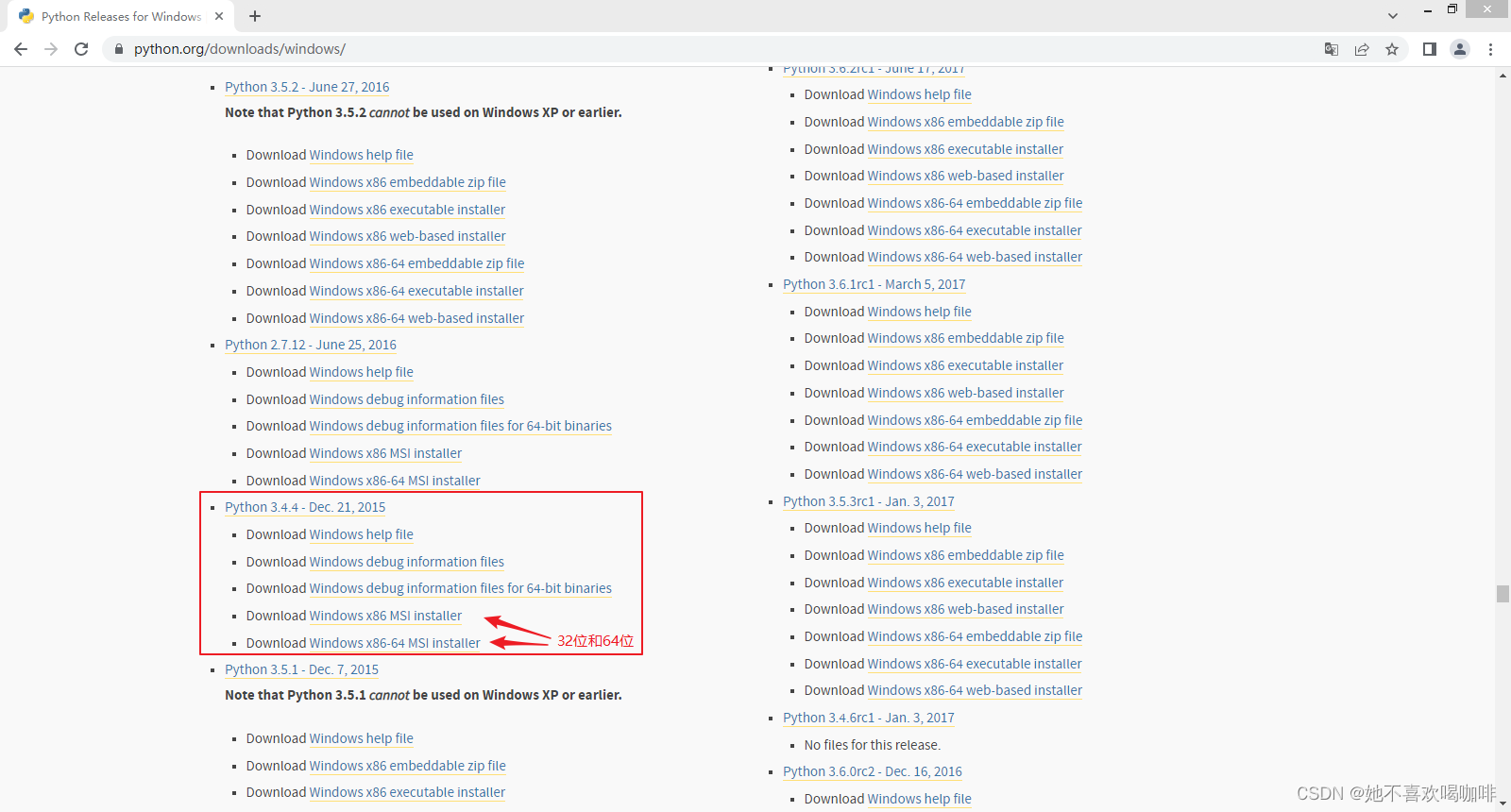The height and width of the screenshot is (812, 1511).
Task: Open Chrome three-dot menu
Action: point(1490,49)
